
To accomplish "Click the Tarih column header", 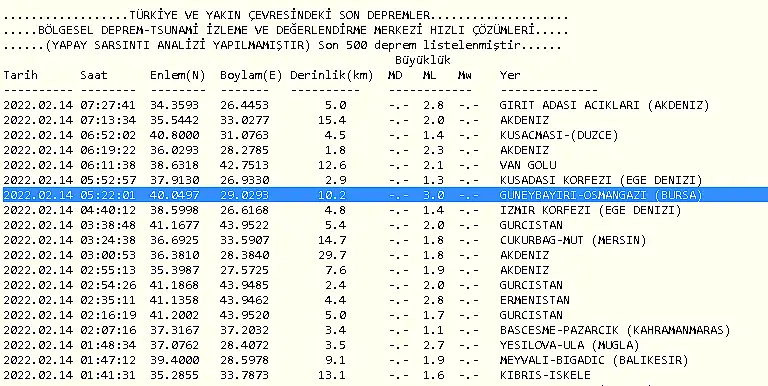I will pos(20,75).
